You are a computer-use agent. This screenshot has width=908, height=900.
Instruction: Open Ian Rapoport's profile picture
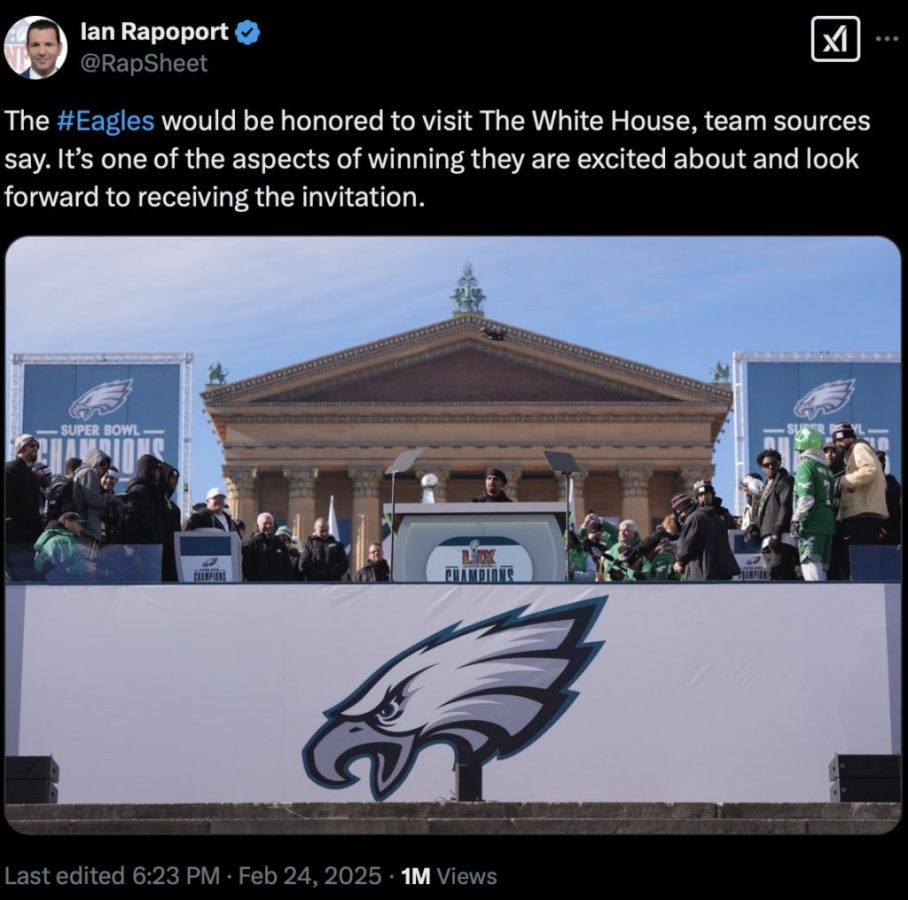[x=35, y=47]
